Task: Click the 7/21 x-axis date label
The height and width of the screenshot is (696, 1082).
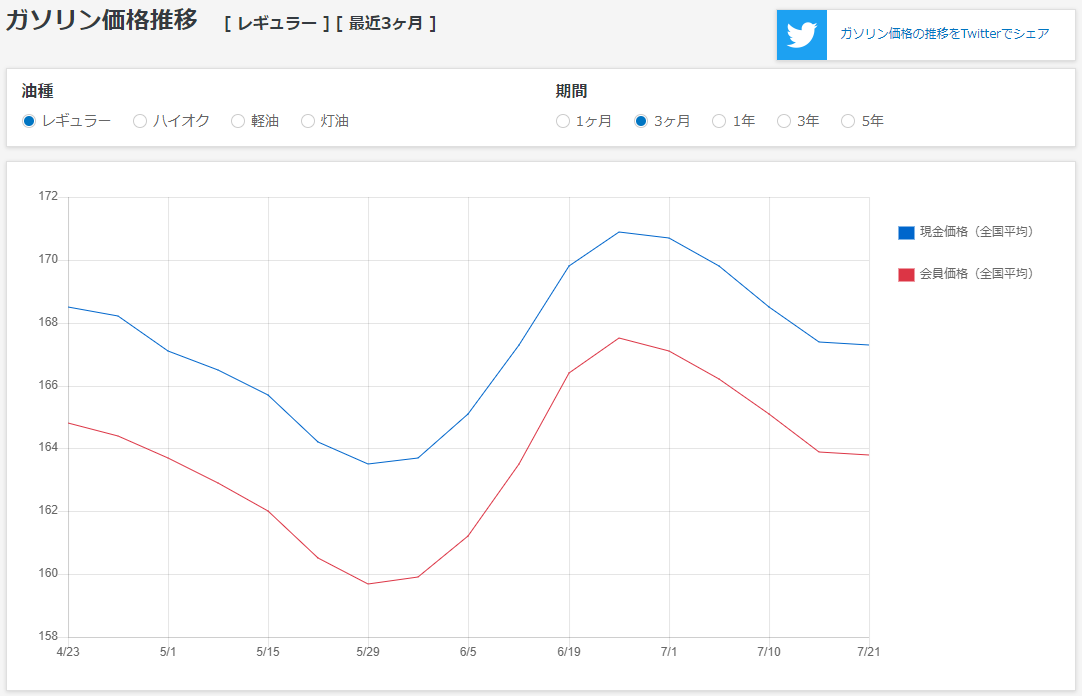Action: click(868, 652)
